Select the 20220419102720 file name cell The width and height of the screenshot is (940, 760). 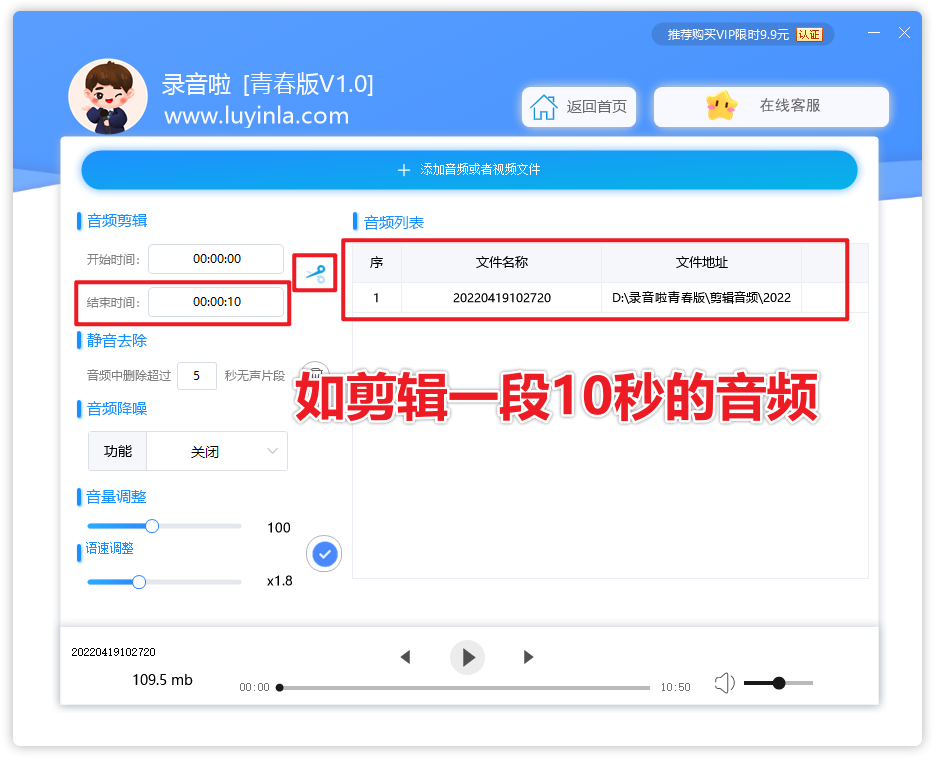click(x=502, y=298)
